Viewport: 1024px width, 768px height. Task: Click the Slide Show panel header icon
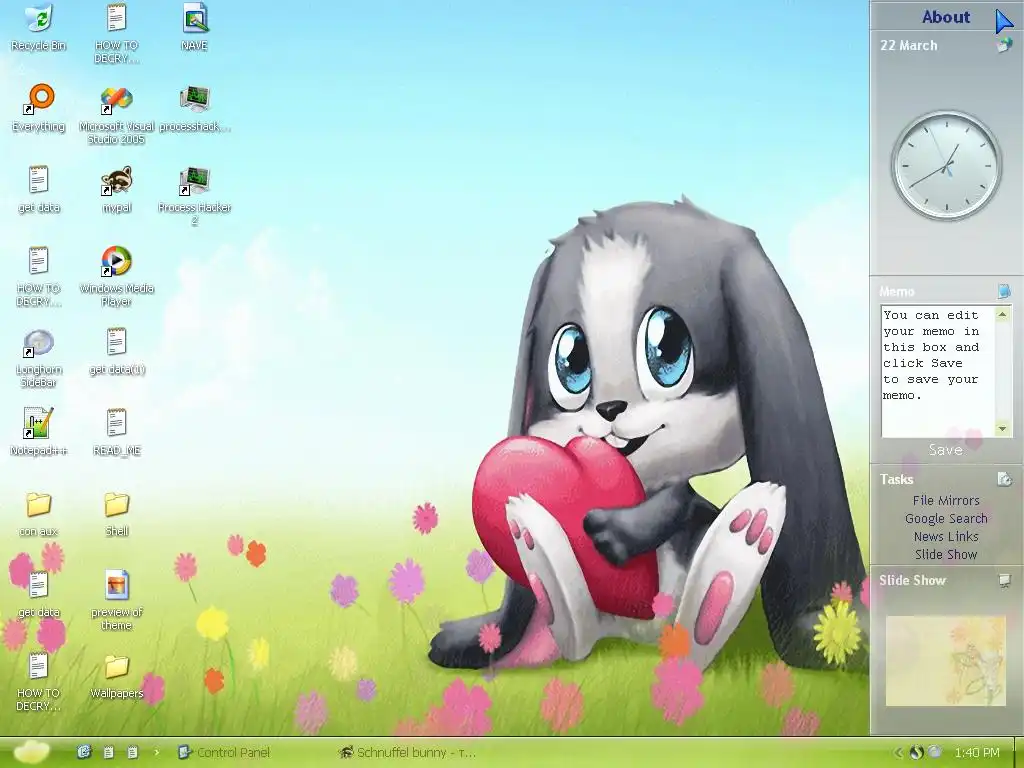[x=1004, y=580]
